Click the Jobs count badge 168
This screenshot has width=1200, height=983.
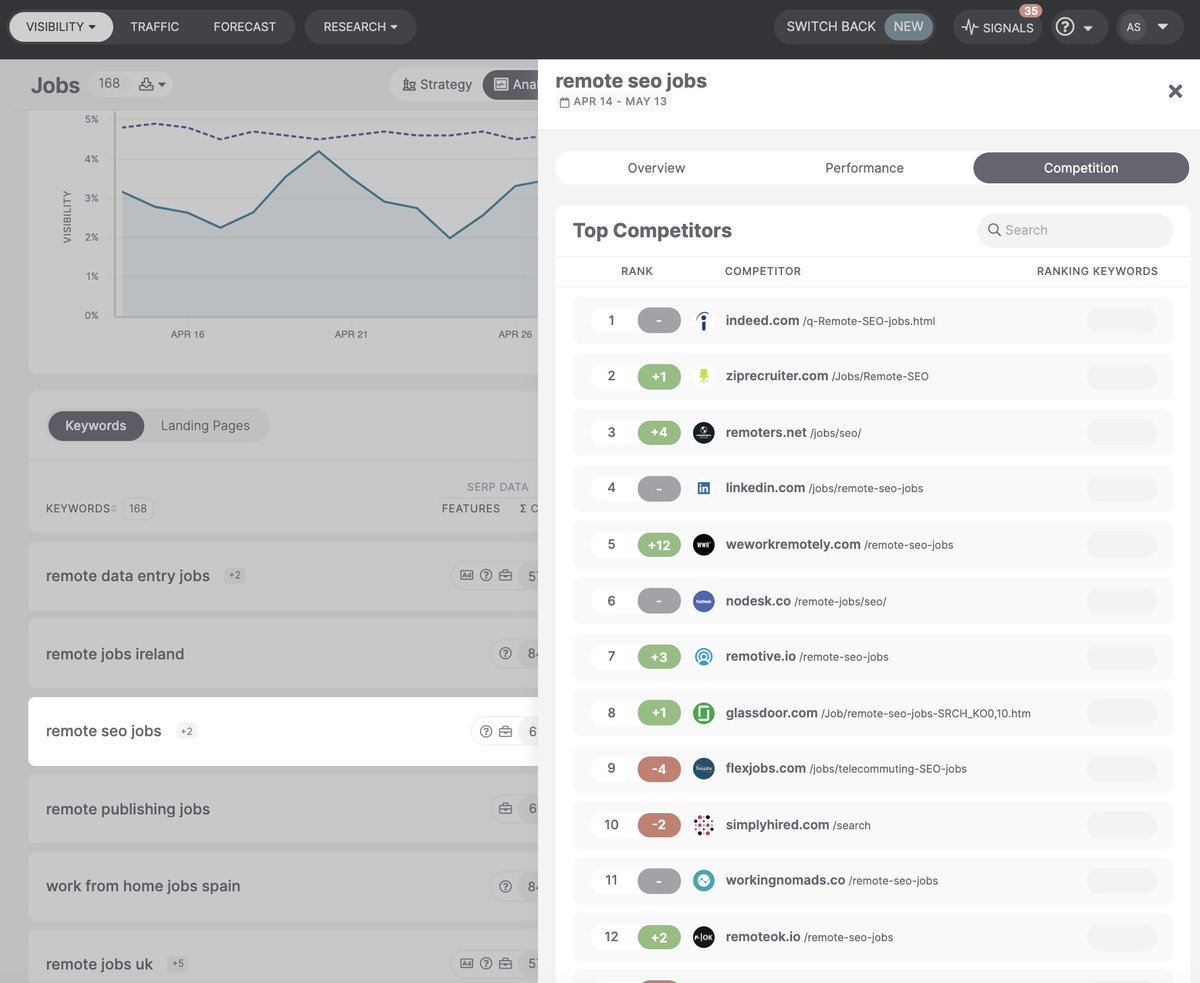[109, 84]
